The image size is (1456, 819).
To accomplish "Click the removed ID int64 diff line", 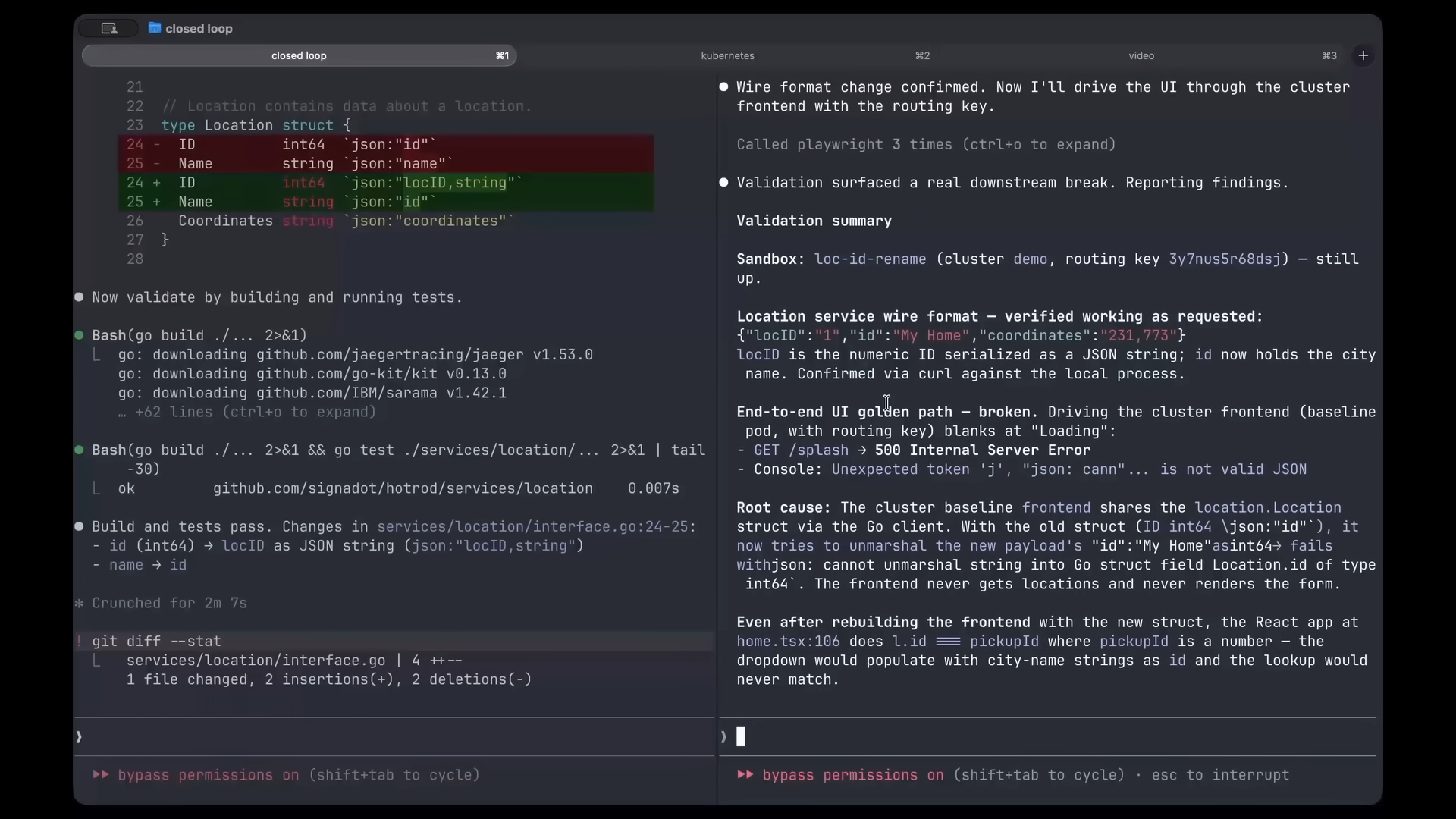I will (x=386, y=145).
